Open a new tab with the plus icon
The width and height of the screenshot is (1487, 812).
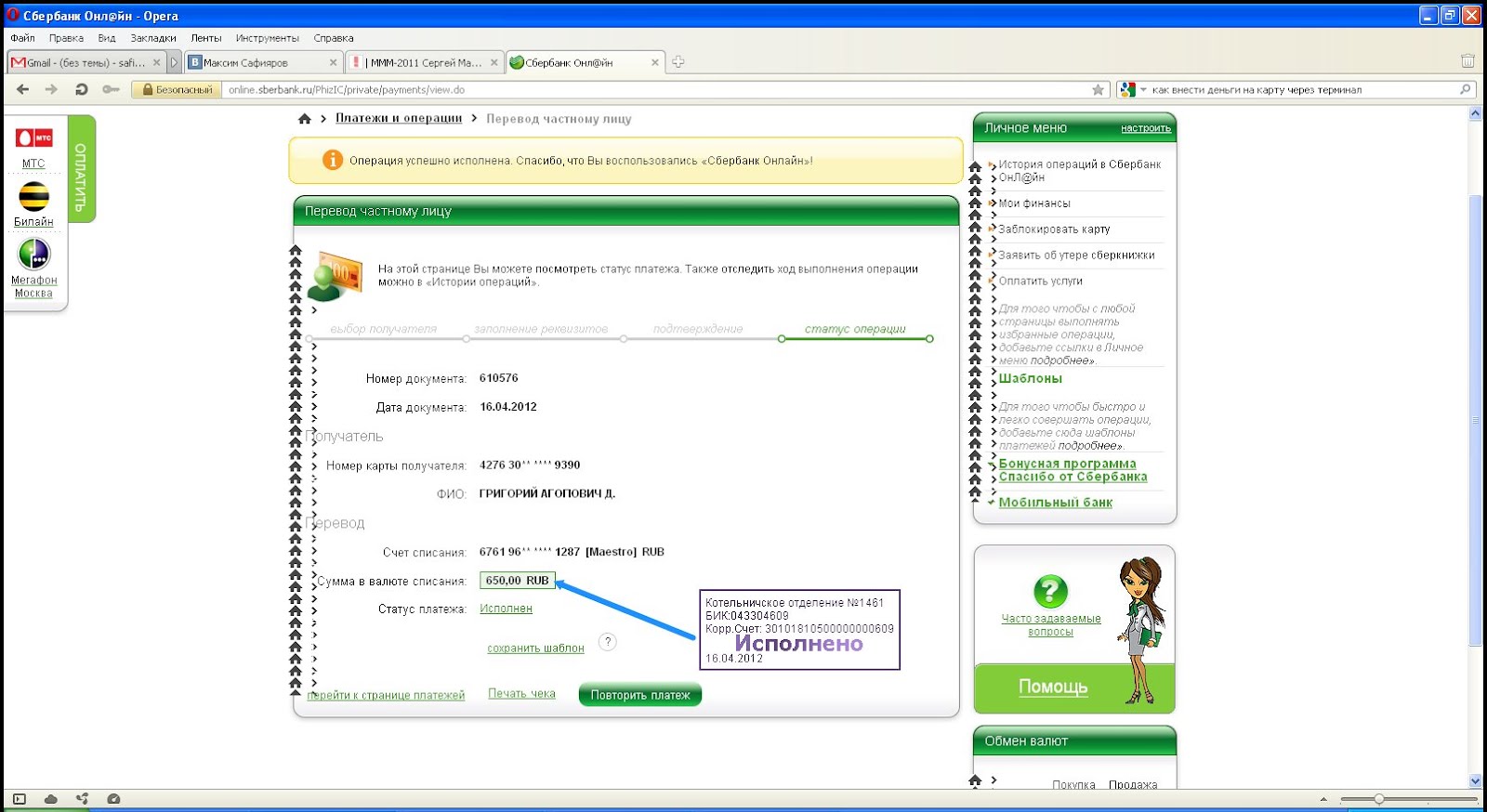(x=678, y=62)
